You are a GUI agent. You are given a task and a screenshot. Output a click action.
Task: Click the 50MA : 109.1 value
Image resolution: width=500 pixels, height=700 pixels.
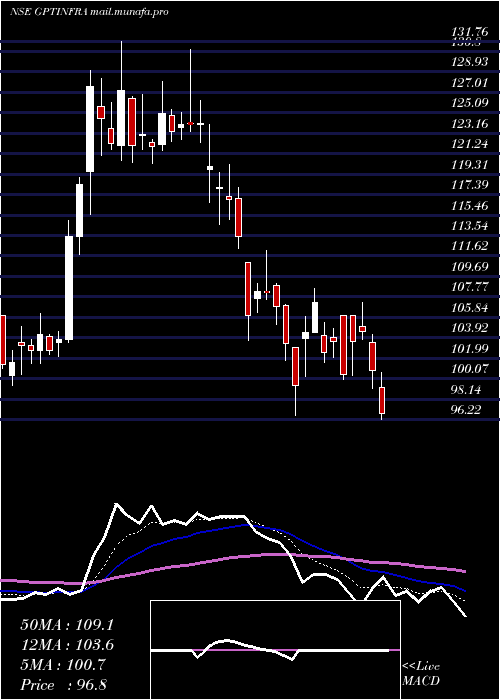[x=67, y=625]
